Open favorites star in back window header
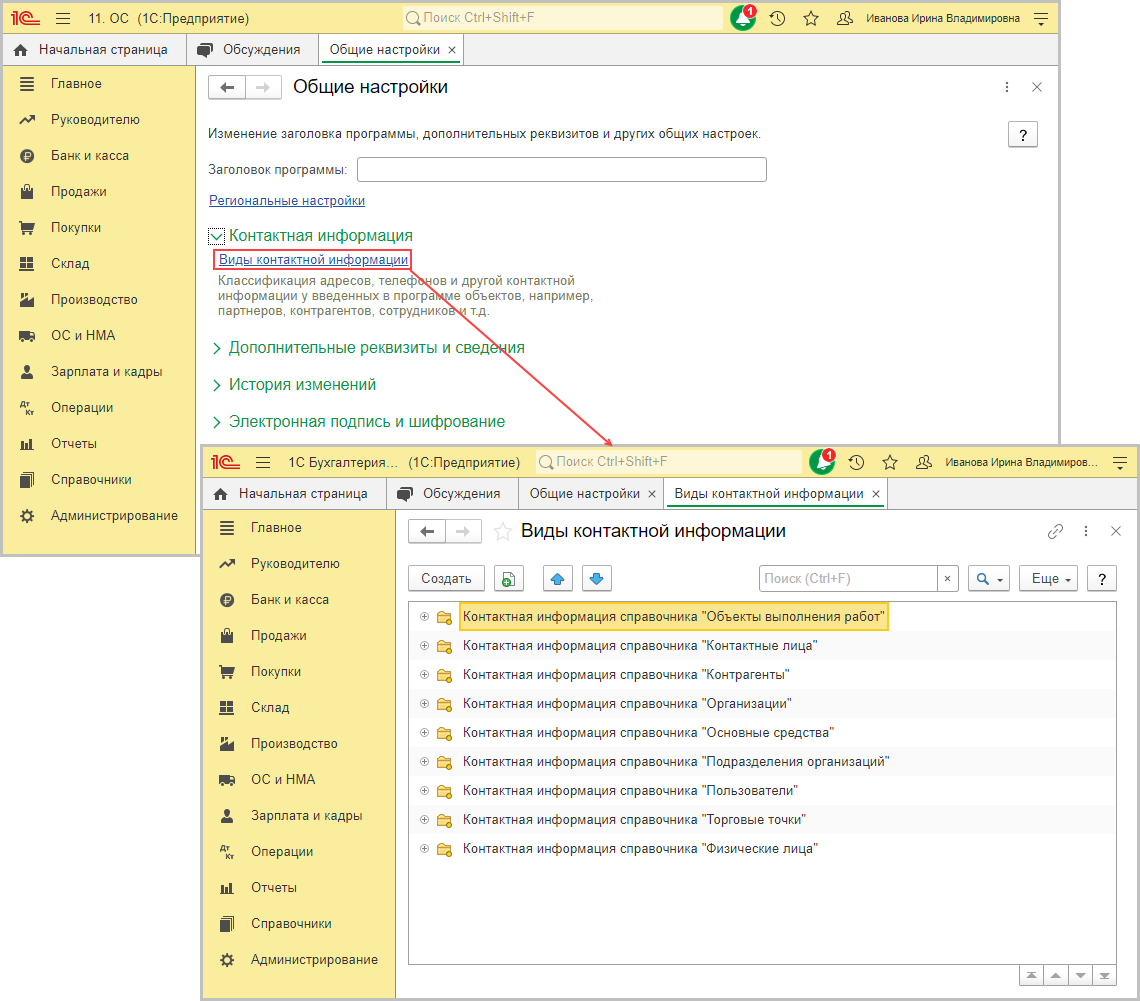This screenshot has height=1001, width=1140. (x=811, y=18)
